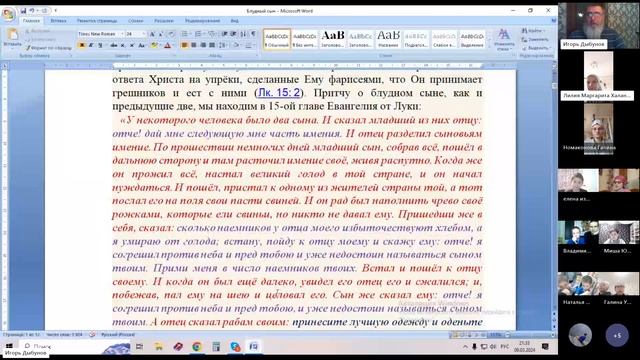This screenshot has height=360, width=640.
Task: Open the Change Case (Aa) menu
Action: point(142,45)
